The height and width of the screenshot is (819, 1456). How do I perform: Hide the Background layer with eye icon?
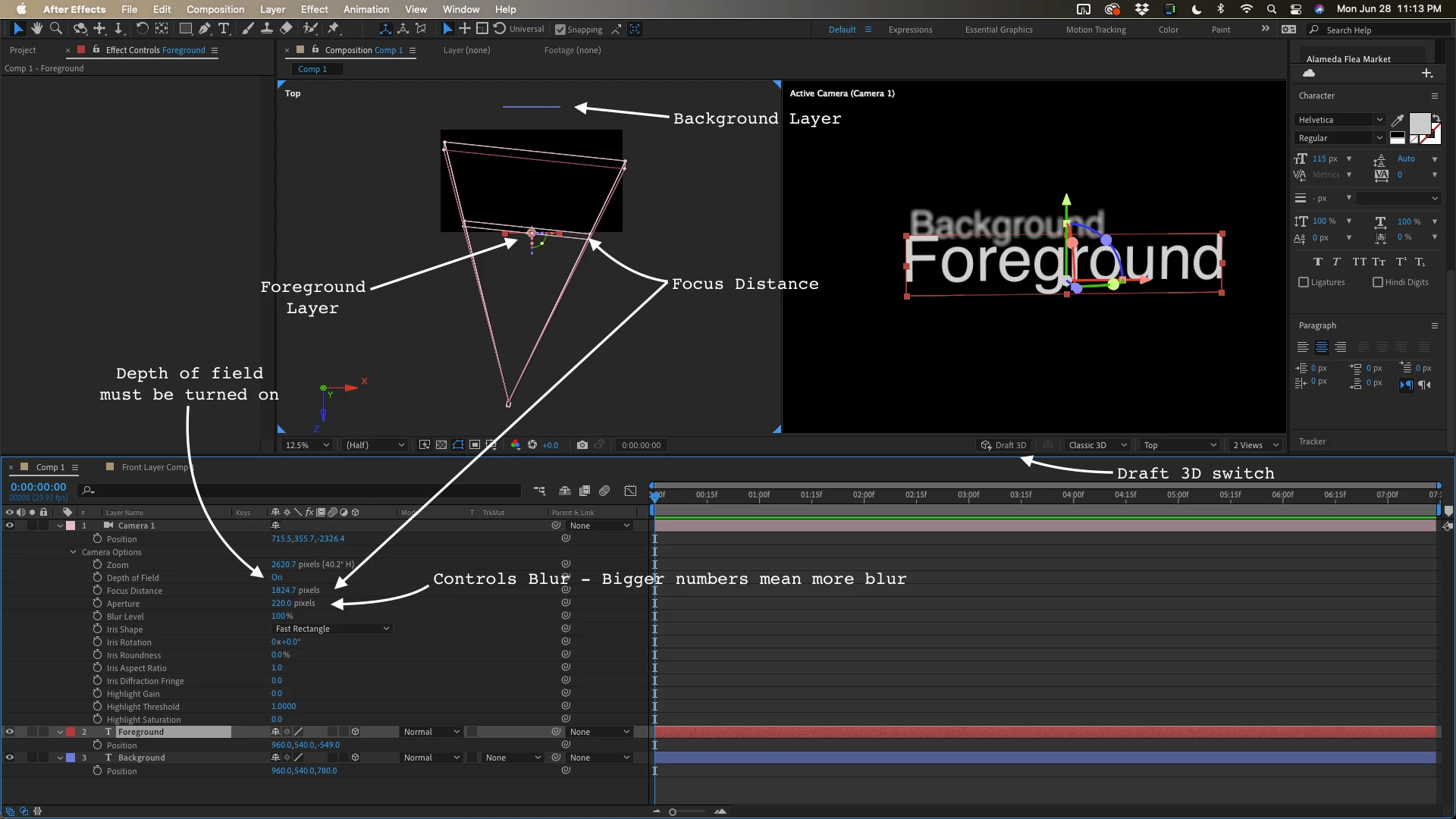(10, 758)
